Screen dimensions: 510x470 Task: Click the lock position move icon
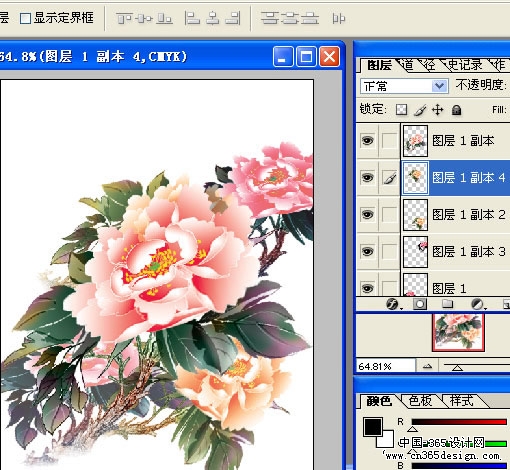438,110
